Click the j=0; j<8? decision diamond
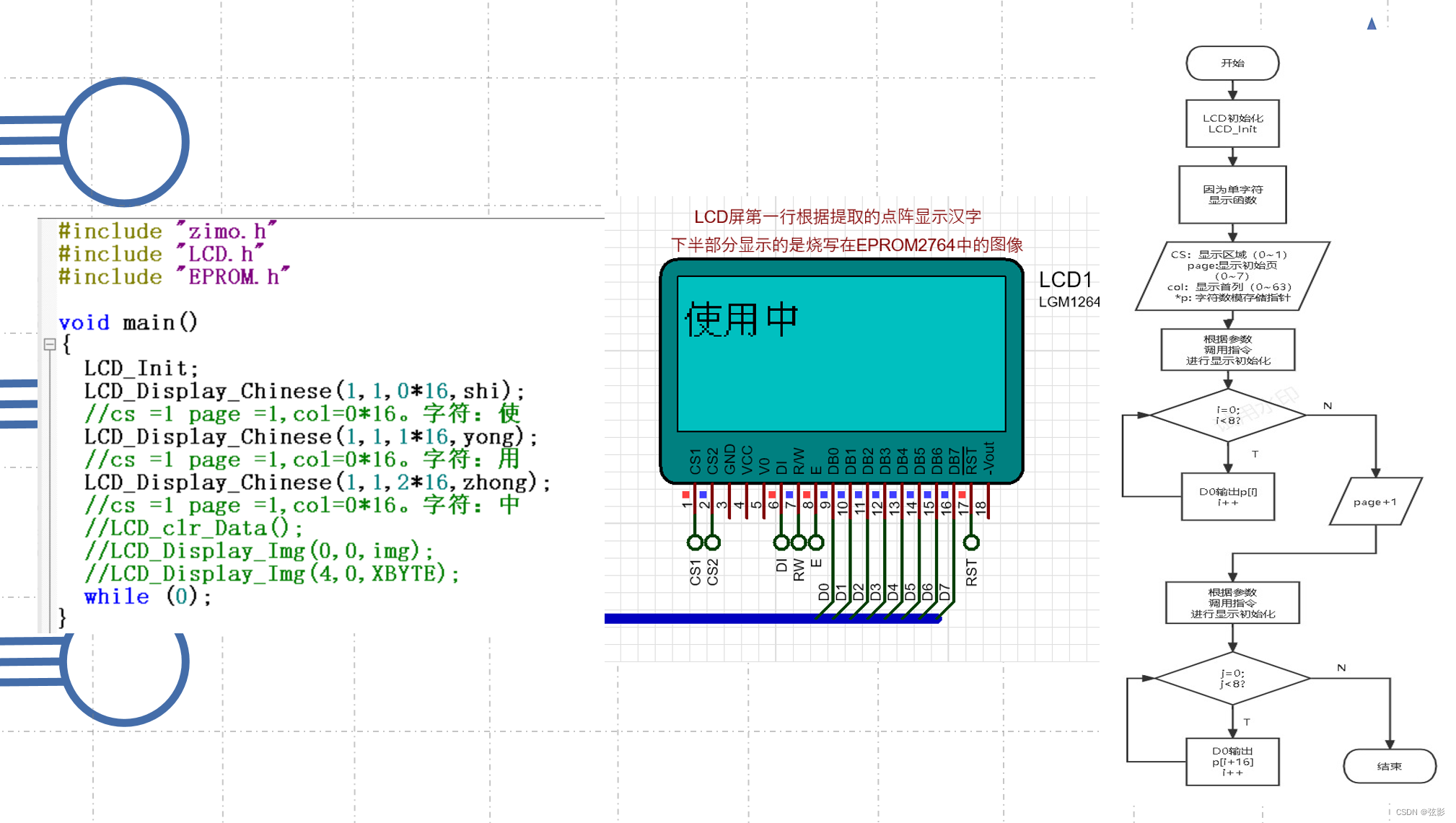Viewport: 1456px width, 823px height. coord(1232,679)
